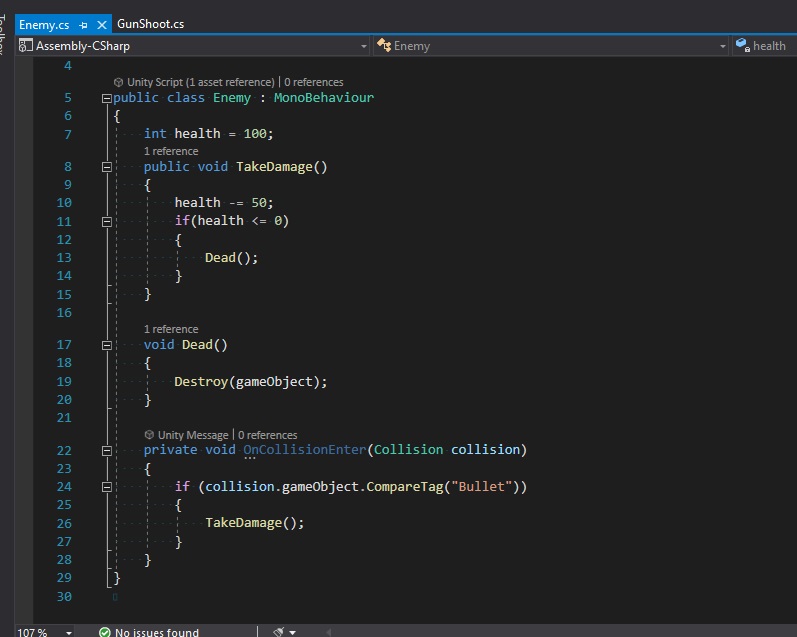Click '1 reference' above the Dead method

pyautogui.click(x=171, y=329)
